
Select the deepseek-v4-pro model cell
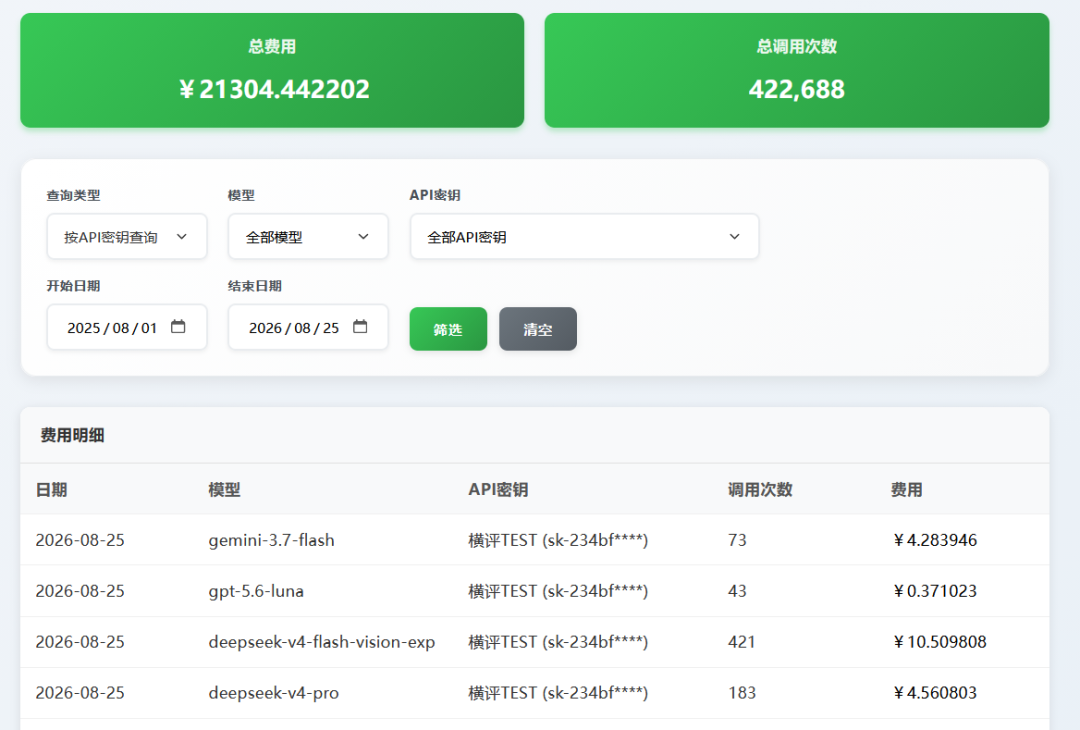(273, 694)
